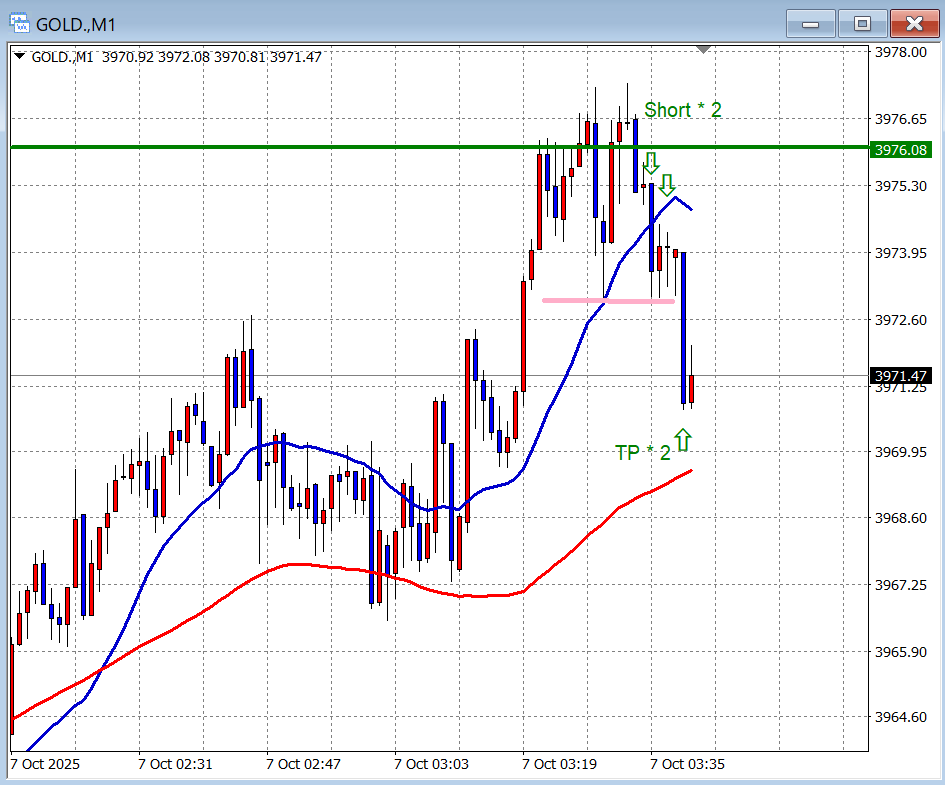The image size is (945, 785).
Task: Close the GOLD.,M1 chart window
Action: coord(913,23)
